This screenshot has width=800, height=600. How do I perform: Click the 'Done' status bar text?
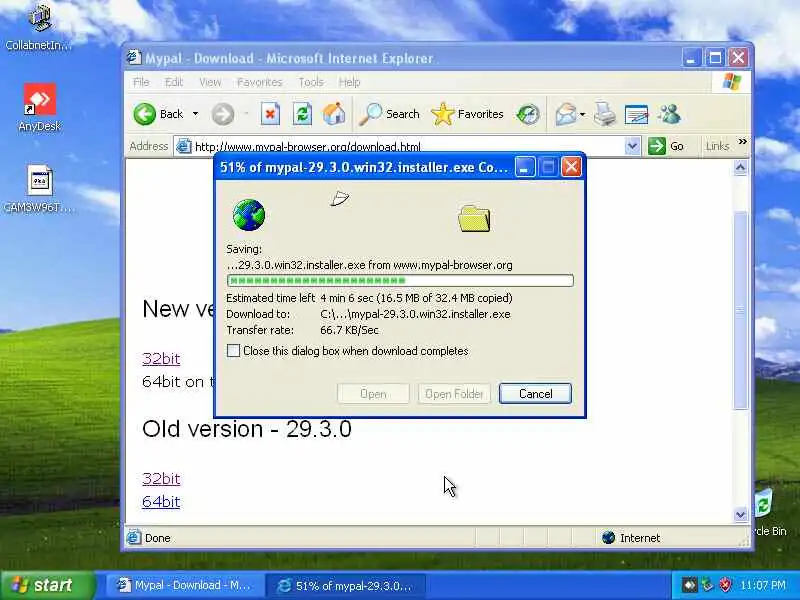coord(158,538)
